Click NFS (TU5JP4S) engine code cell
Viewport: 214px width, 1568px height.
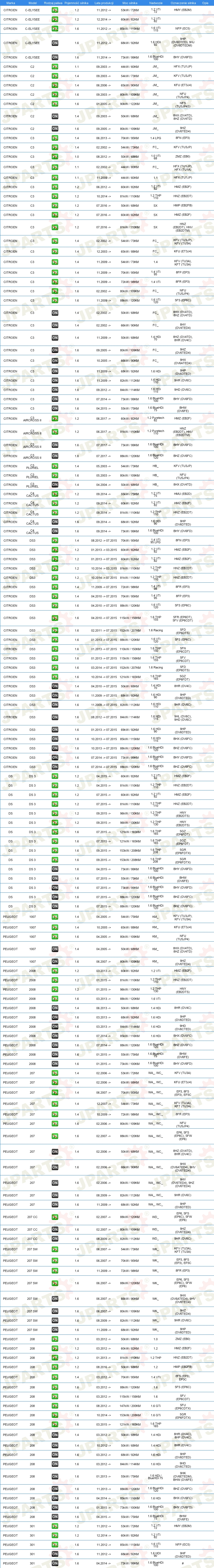183,104
